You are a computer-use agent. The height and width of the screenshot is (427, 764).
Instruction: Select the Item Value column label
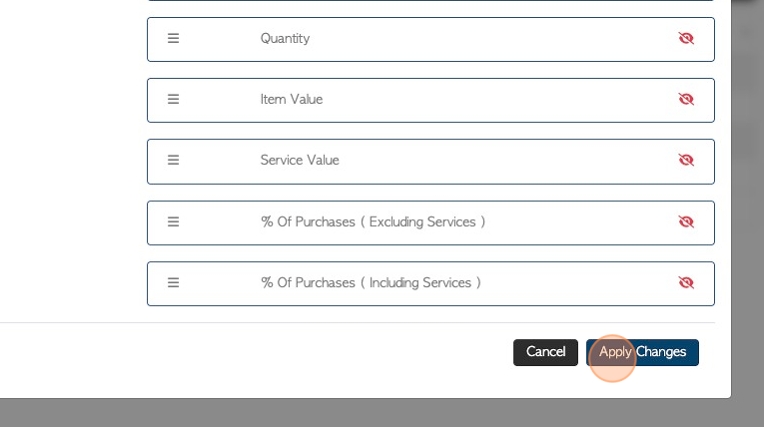tap(291, 99)
